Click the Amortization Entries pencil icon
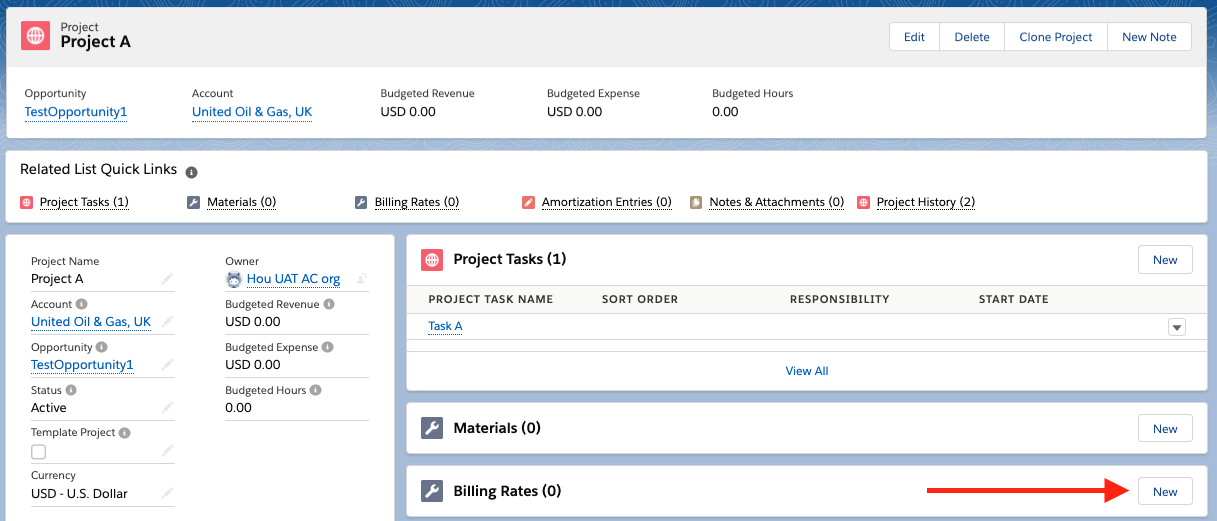 point(529,202)
